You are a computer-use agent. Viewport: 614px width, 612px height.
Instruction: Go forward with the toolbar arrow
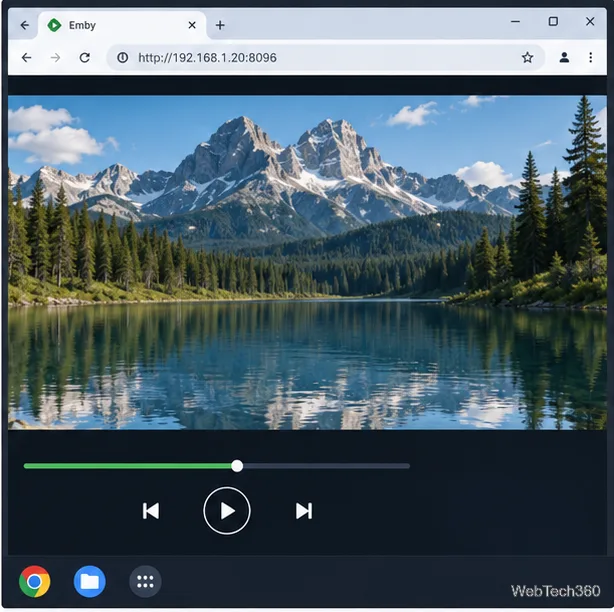(x=56, y=58)
